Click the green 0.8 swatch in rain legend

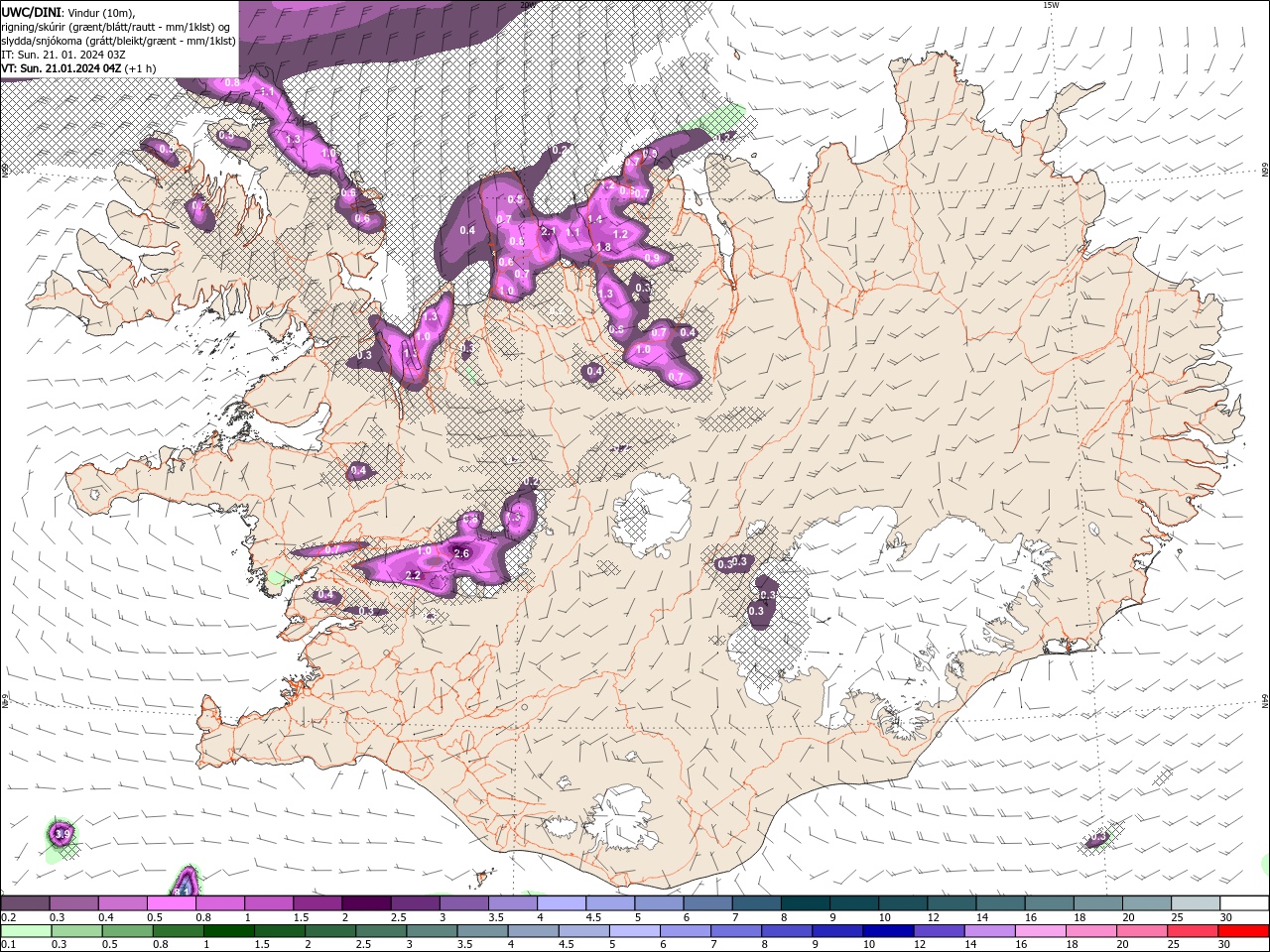179,931
